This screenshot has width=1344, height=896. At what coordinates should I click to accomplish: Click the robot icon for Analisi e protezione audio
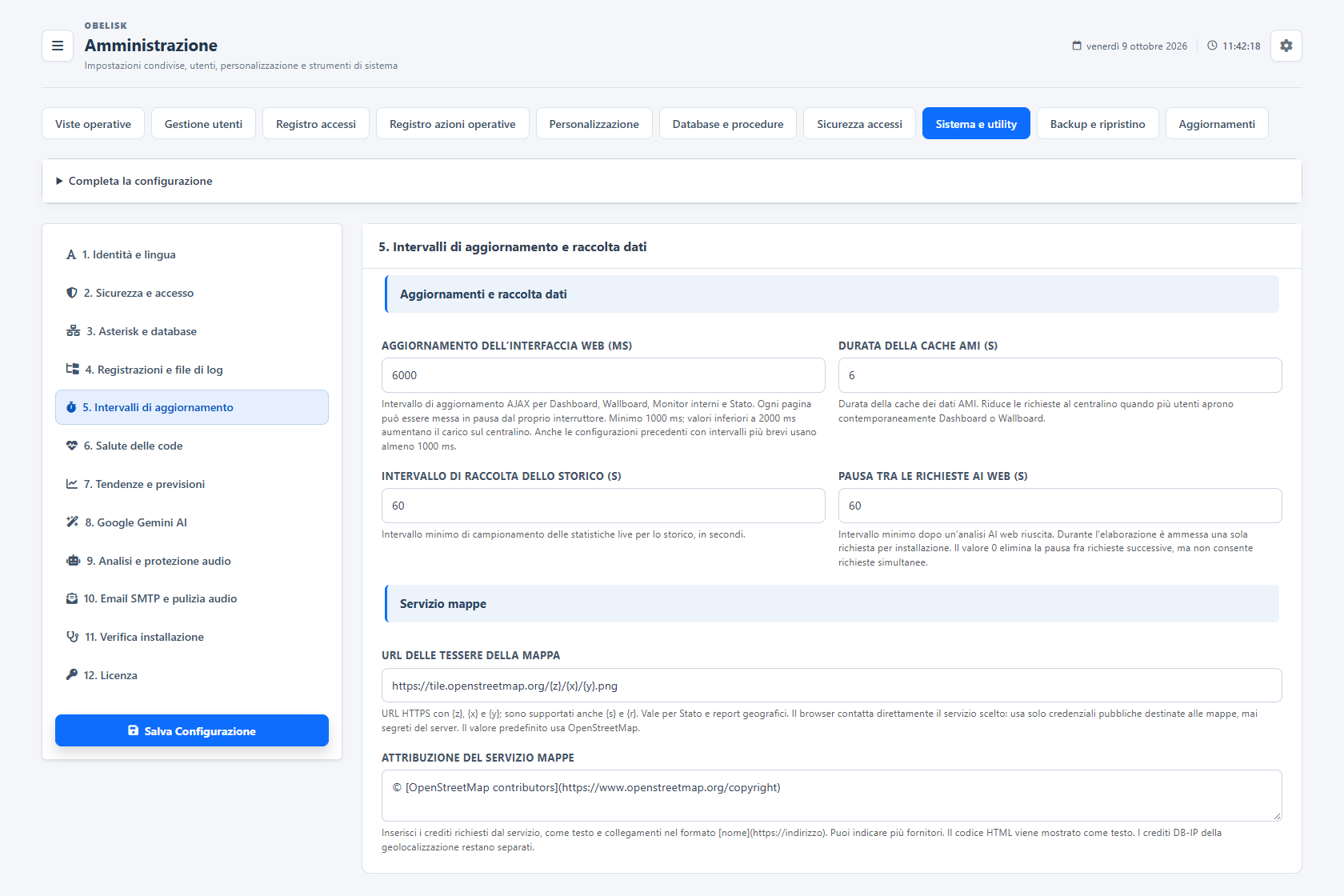pos(73,561)
